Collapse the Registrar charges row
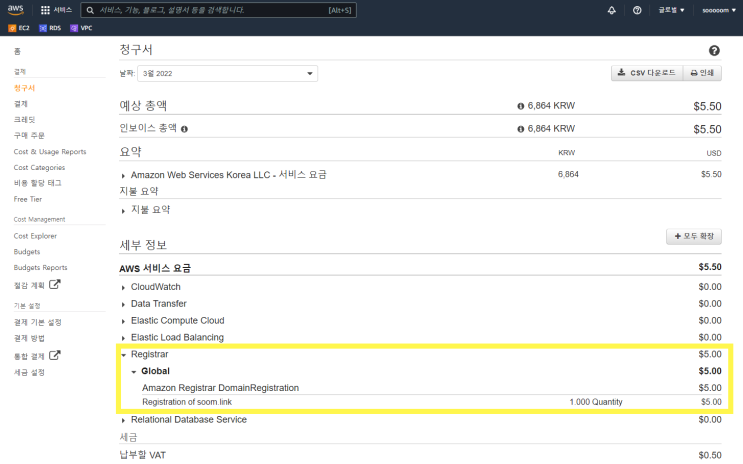 124,355
